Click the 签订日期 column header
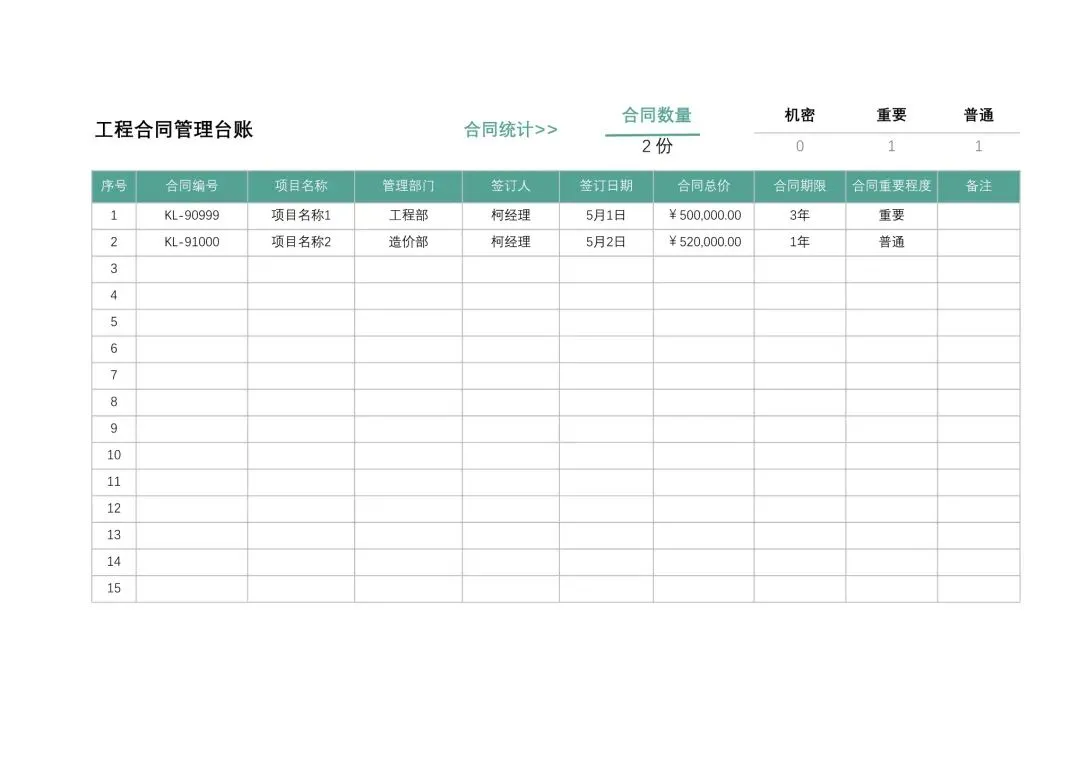1080x759 pixels. point(606,186)
